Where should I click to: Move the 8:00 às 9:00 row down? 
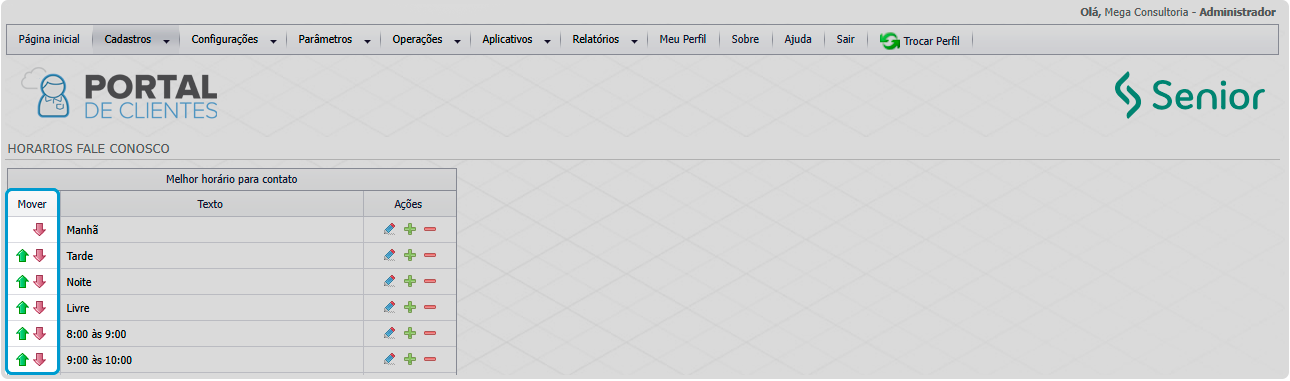coord(40,333)
